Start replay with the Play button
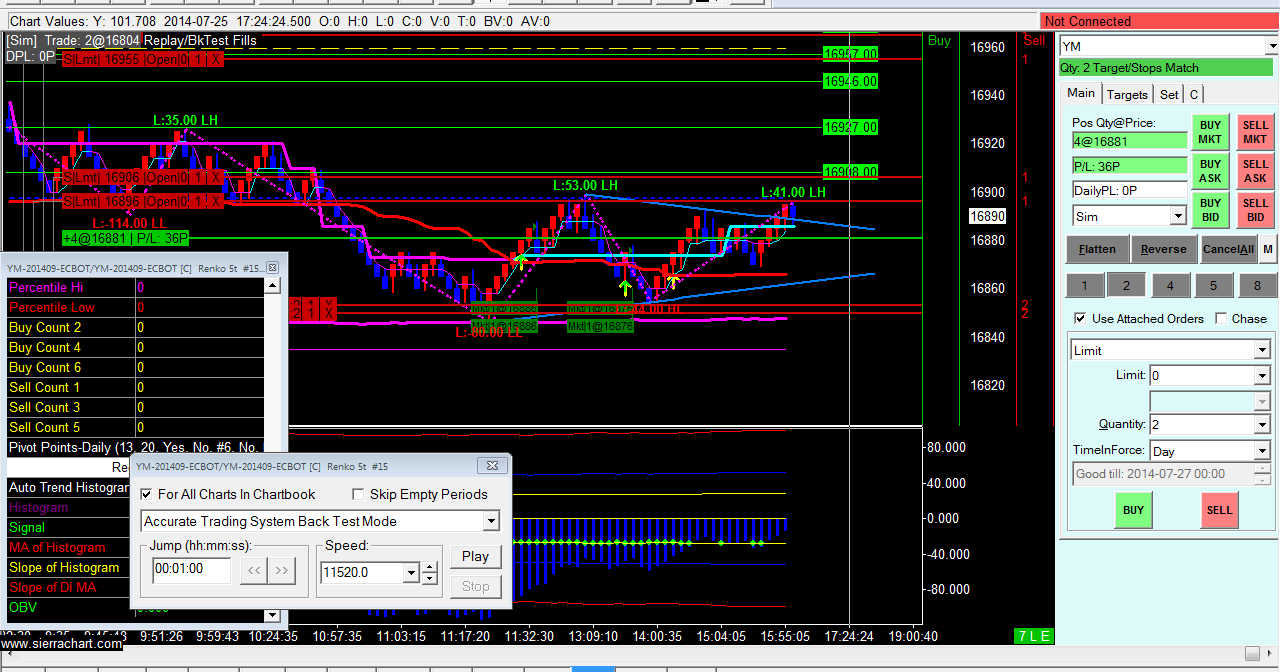 475,556
